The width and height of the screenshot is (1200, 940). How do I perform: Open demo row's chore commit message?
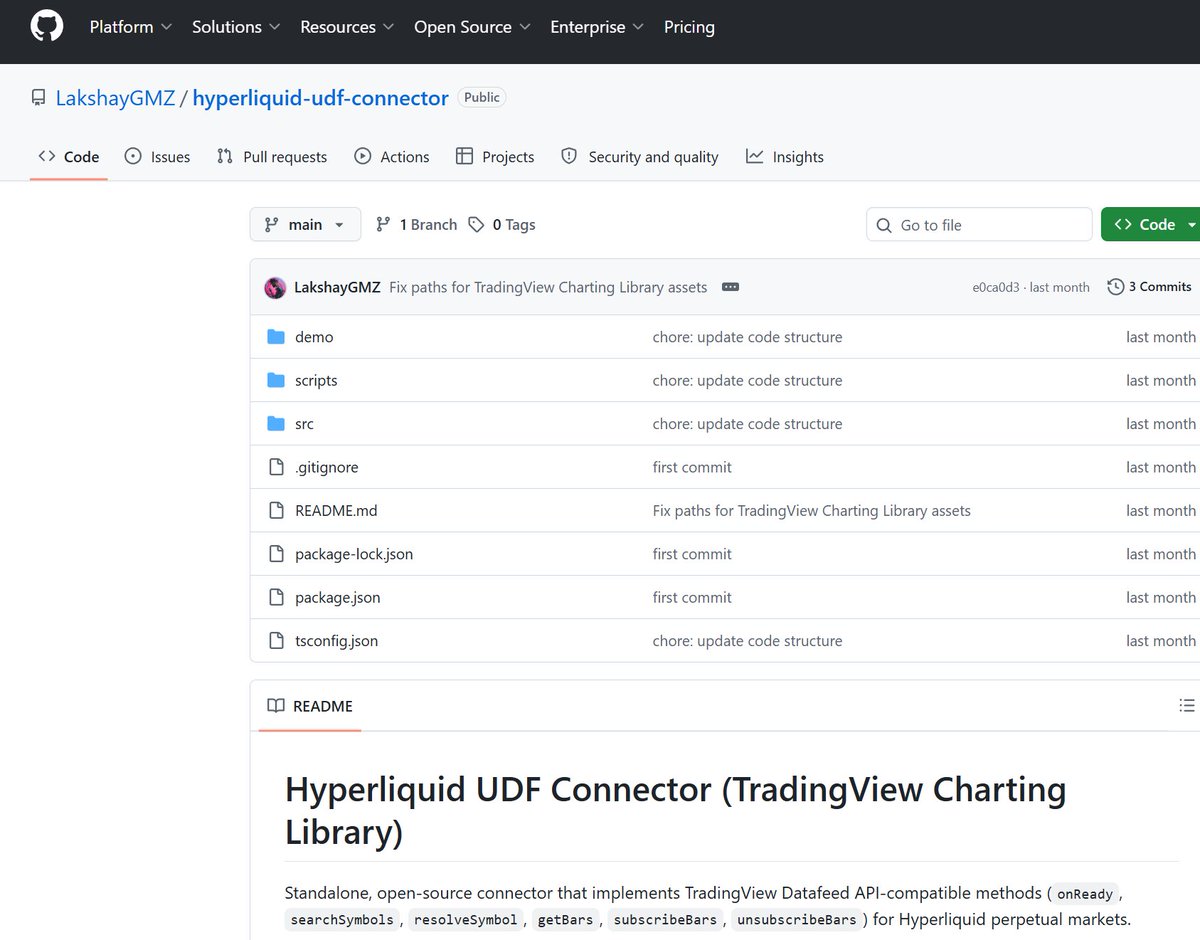[747, 337]
